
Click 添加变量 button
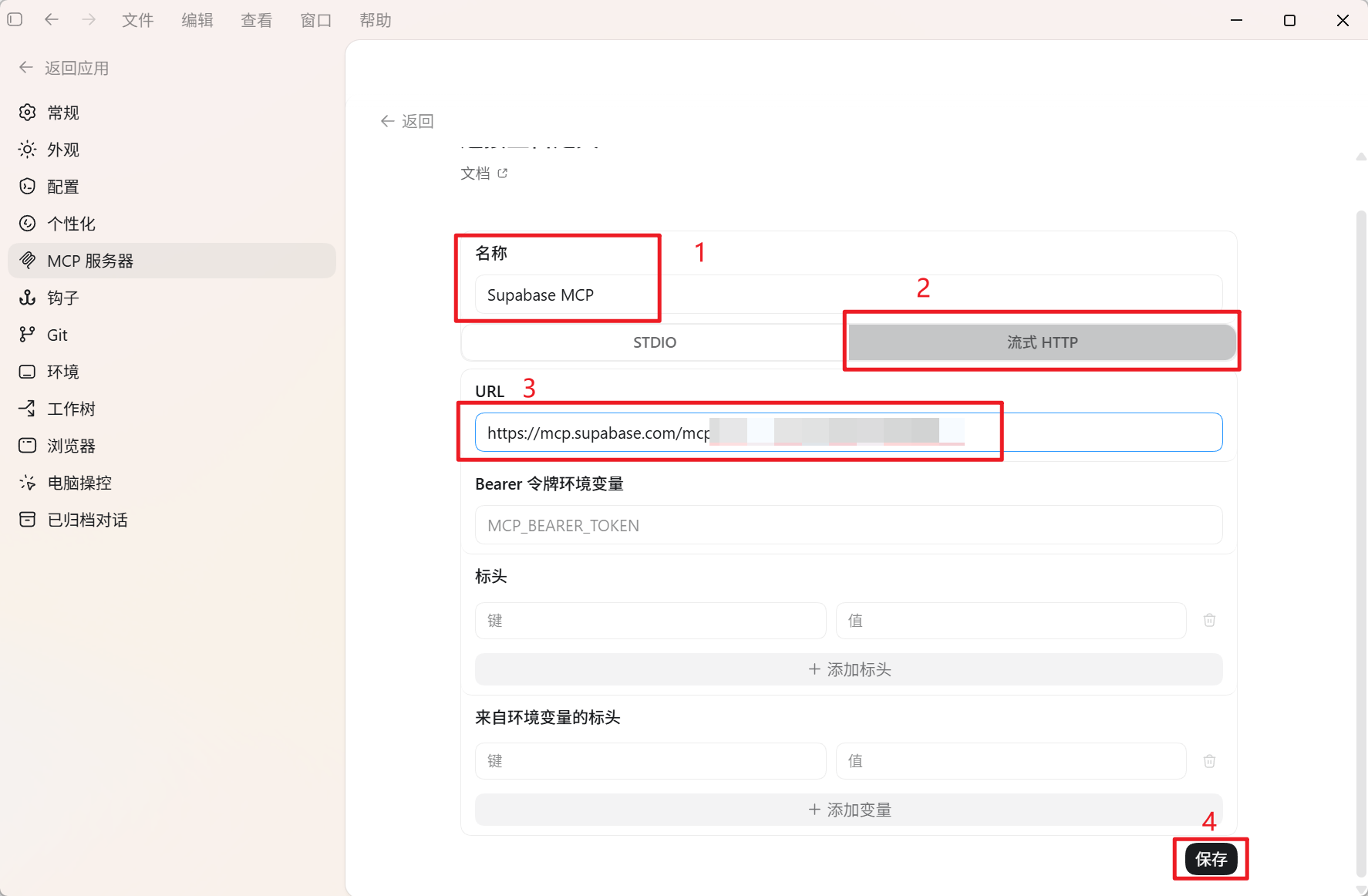[849, 810]
